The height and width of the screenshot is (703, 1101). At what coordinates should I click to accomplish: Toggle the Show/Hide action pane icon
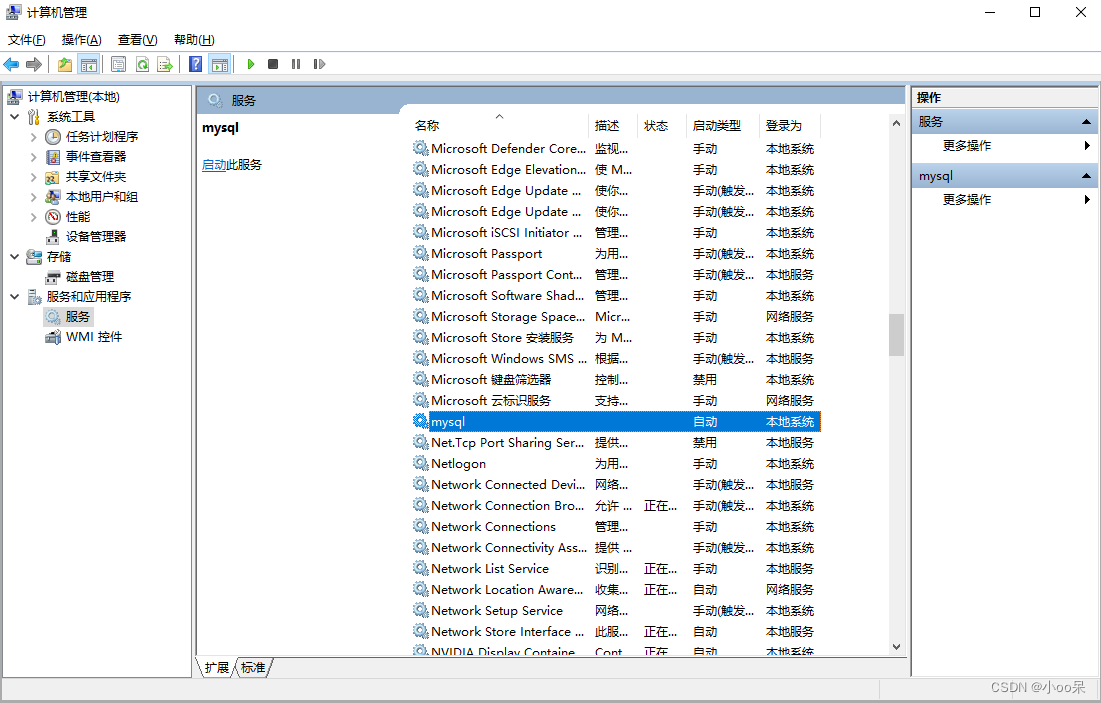[220, 65]
